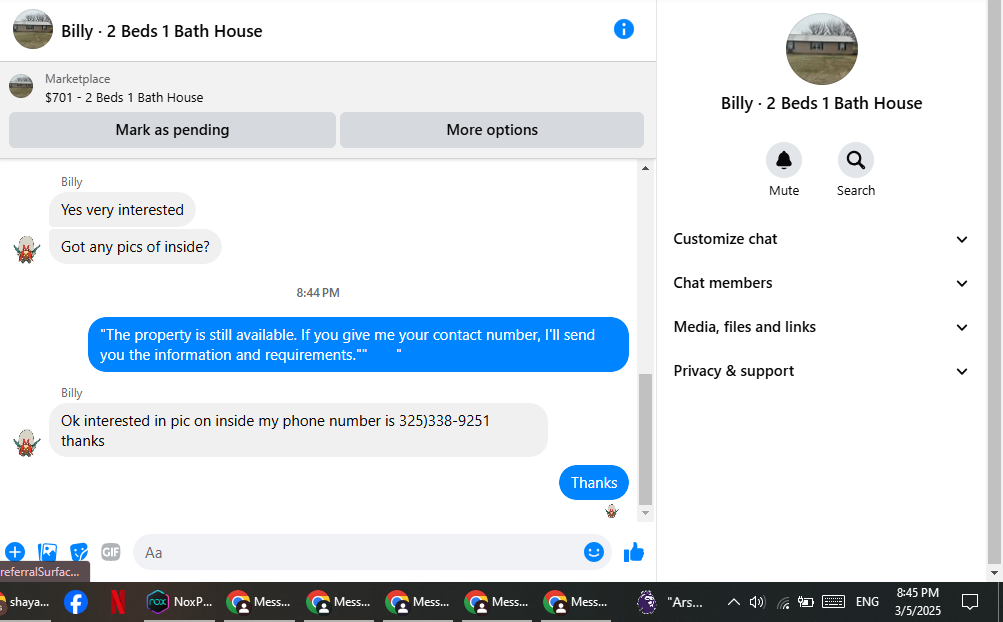Focus the Aa message input field
The image size is (1003, 622).
(x=358, y=552)
